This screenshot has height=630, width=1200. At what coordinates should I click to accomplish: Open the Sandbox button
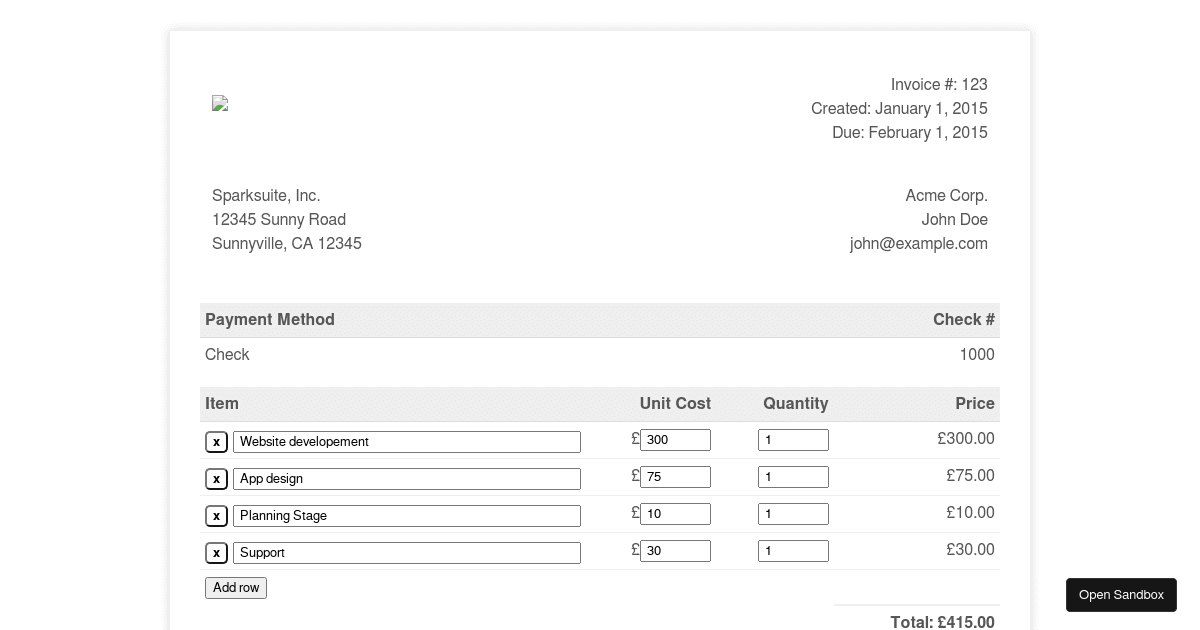1121,595
